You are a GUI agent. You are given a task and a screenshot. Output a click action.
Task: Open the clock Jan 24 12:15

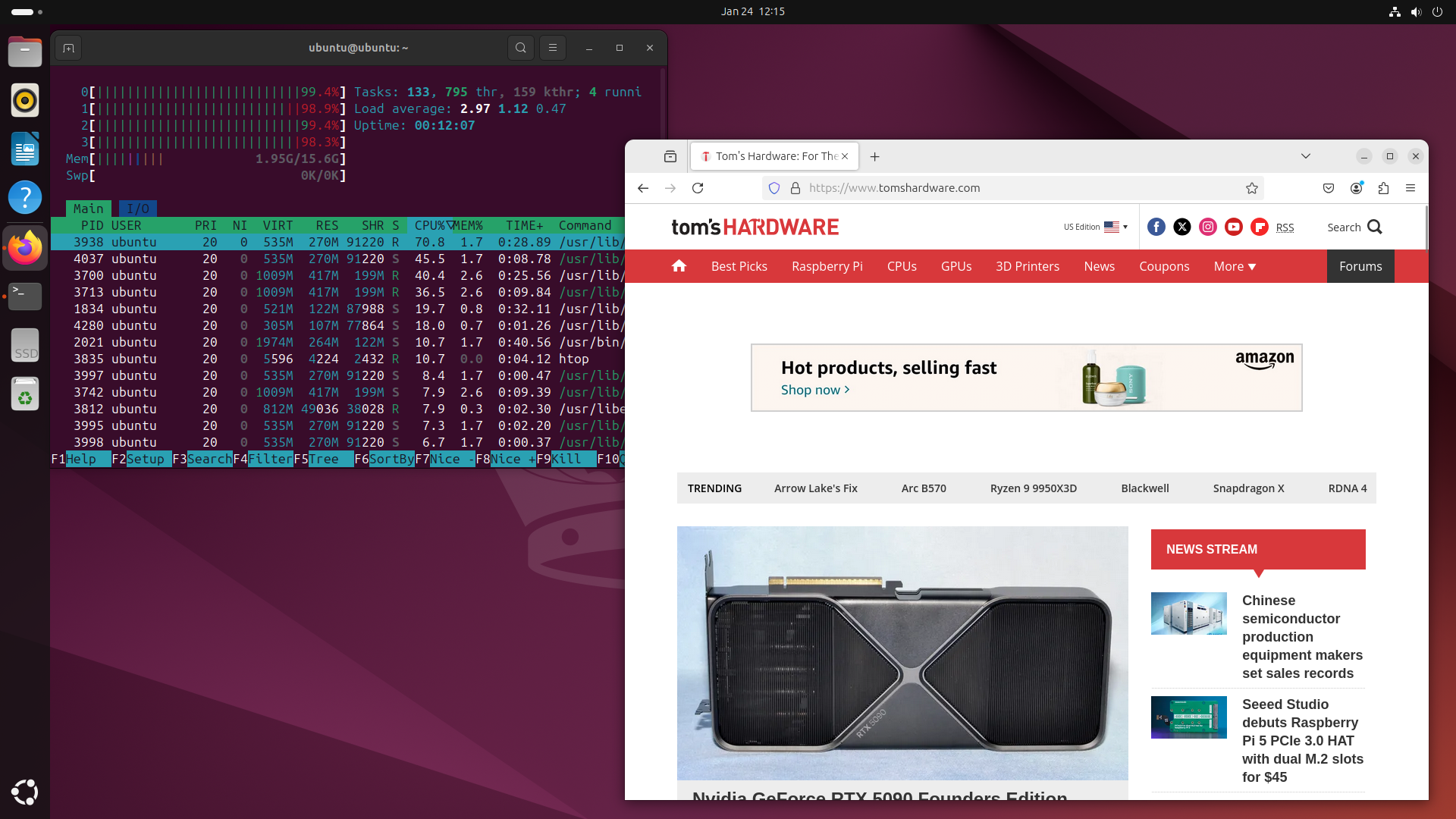point(753,11)
